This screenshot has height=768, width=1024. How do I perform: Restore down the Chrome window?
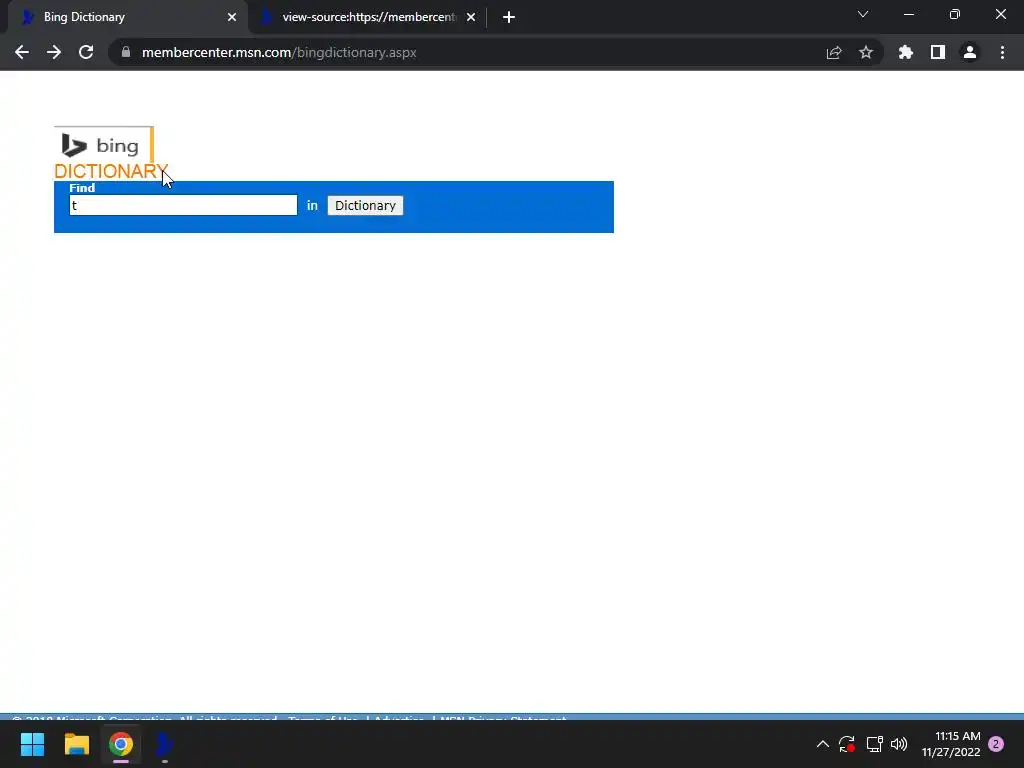click(x=955, y=14)
